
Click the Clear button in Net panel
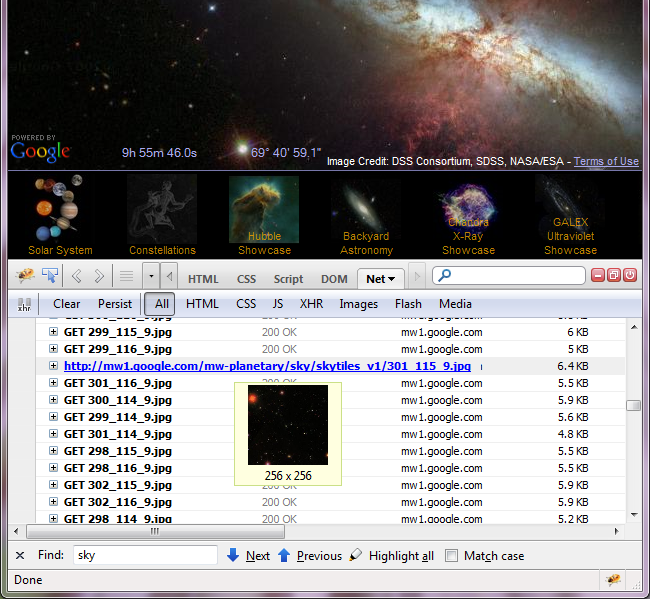[x=67, y=304]
